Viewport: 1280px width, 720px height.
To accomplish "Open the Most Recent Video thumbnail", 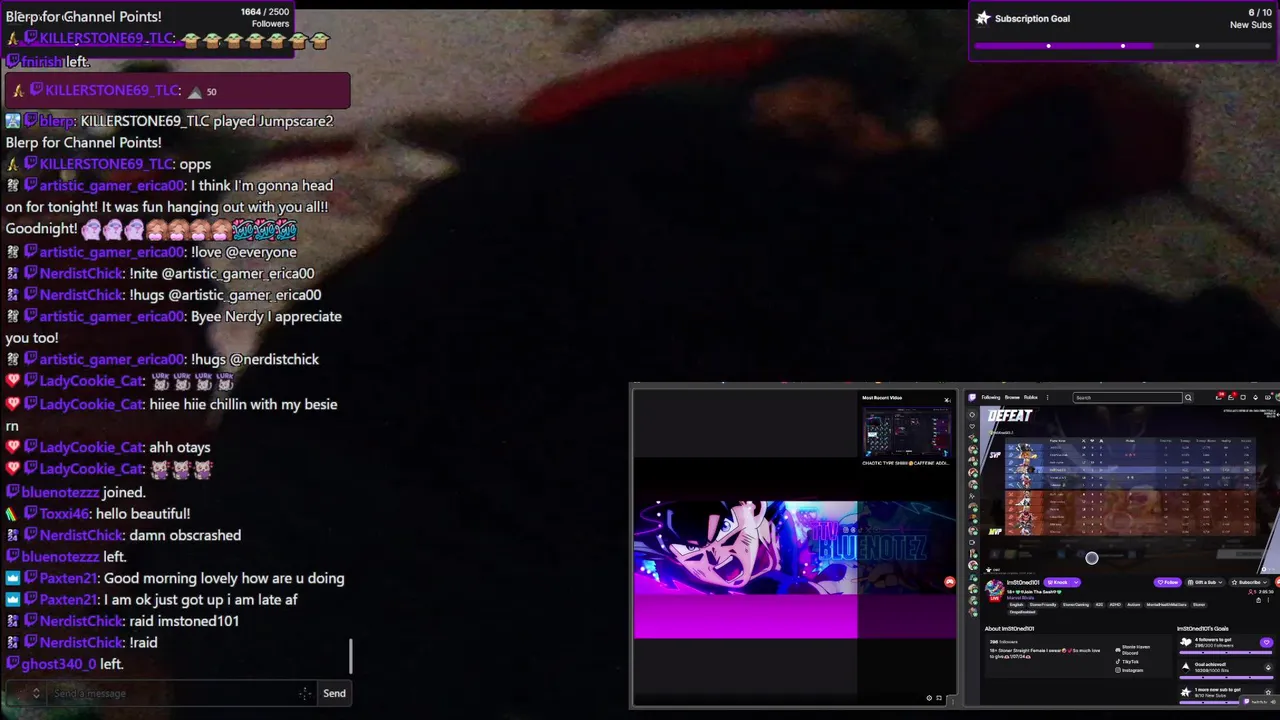I will coord(906,432).
